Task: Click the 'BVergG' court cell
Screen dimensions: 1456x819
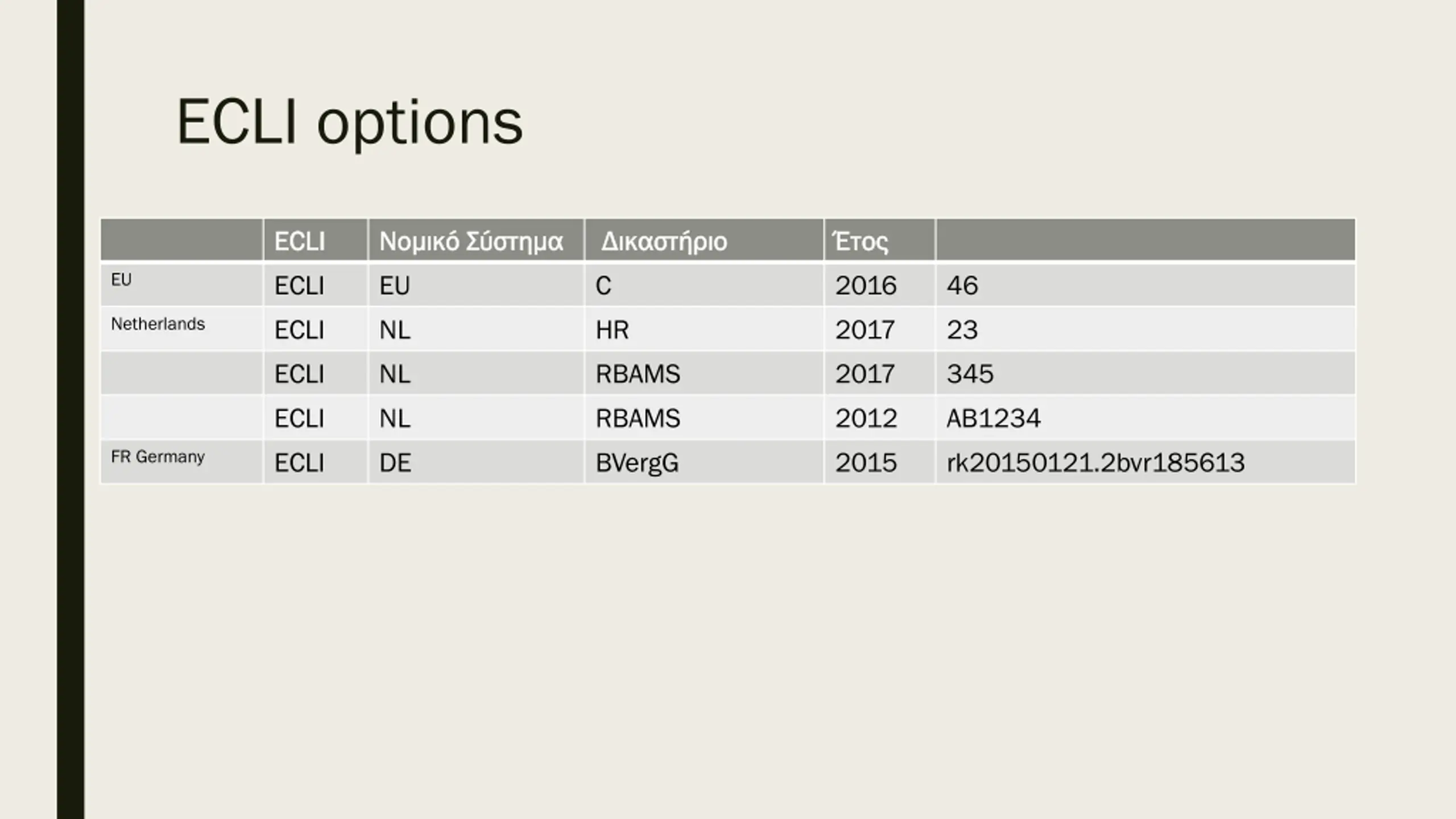Action: [x=704, y=462]
